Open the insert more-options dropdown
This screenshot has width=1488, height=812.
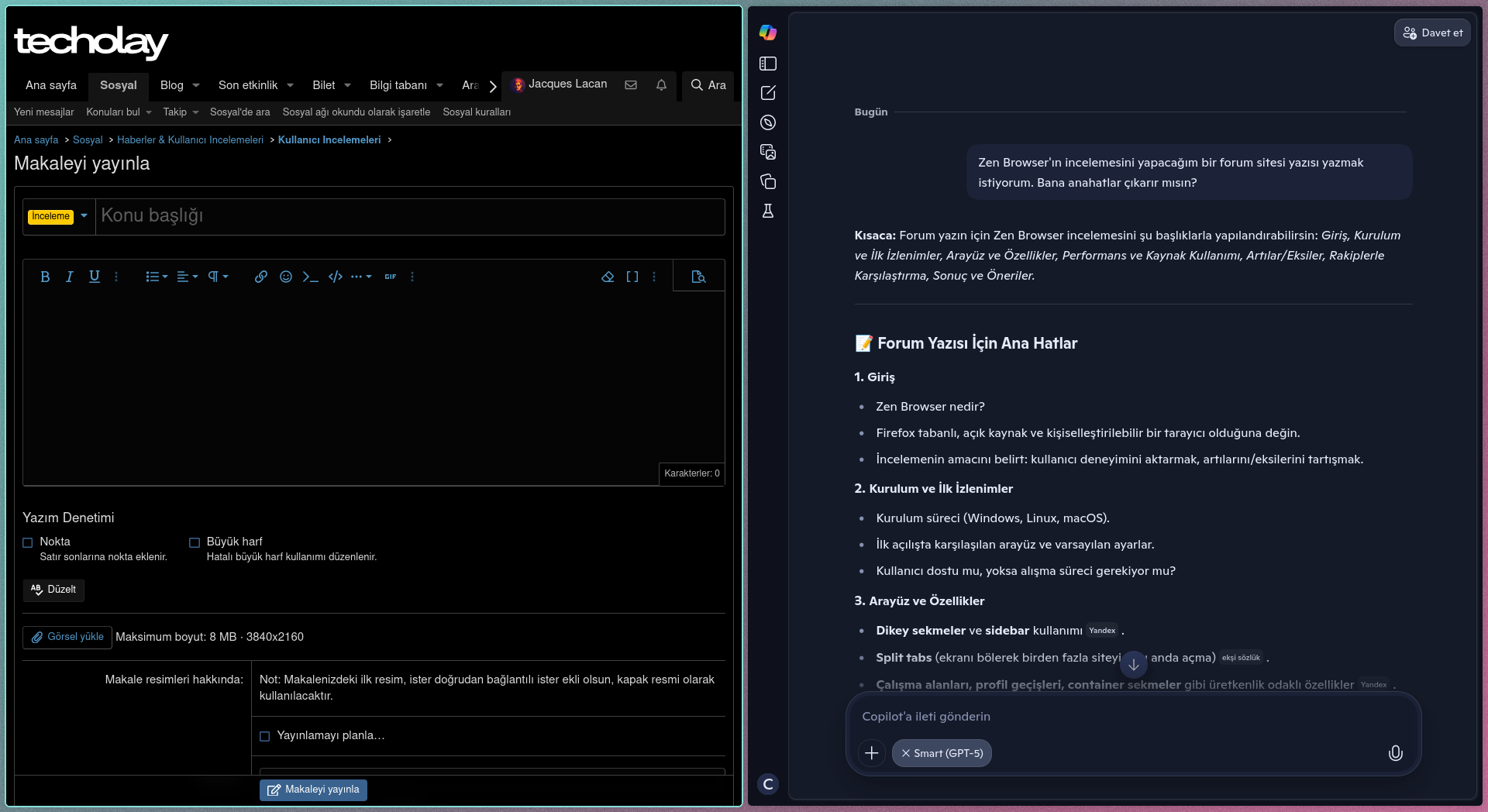361,277
